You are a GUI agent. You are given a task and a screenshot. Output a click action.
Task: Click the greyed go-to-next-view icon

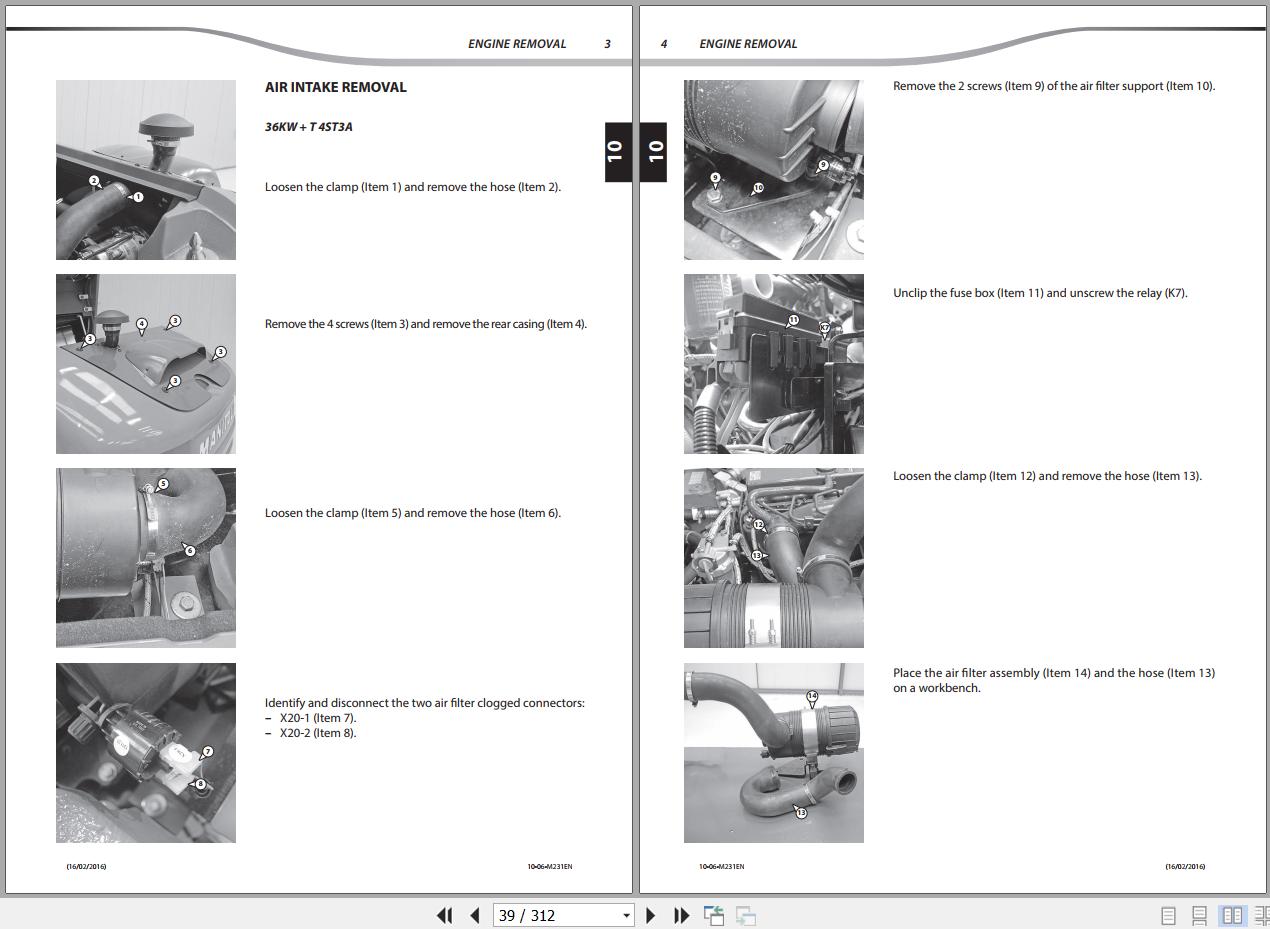pos(746,915)
